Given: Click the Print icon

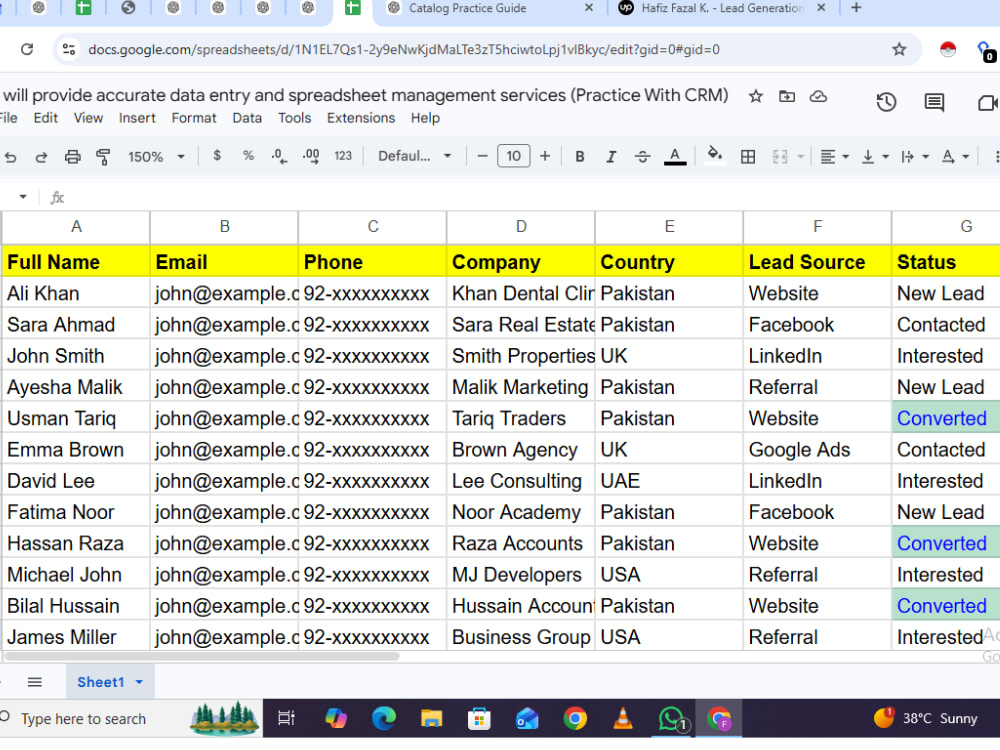Looking at the screenshot, I should point(73,156).
